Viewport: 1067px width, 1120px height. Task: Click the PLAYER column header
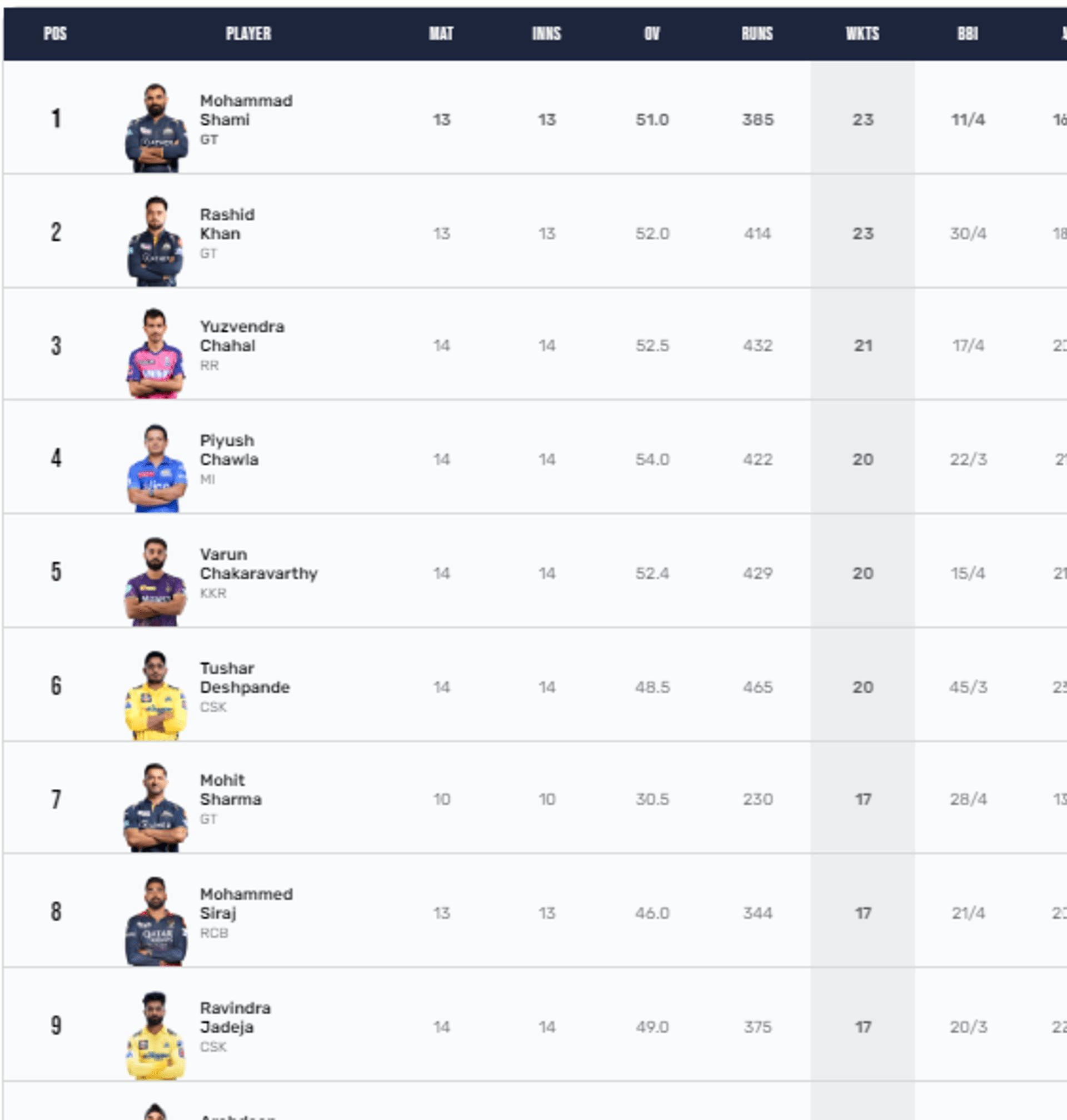pyautogui.click(x=248, y=33)
